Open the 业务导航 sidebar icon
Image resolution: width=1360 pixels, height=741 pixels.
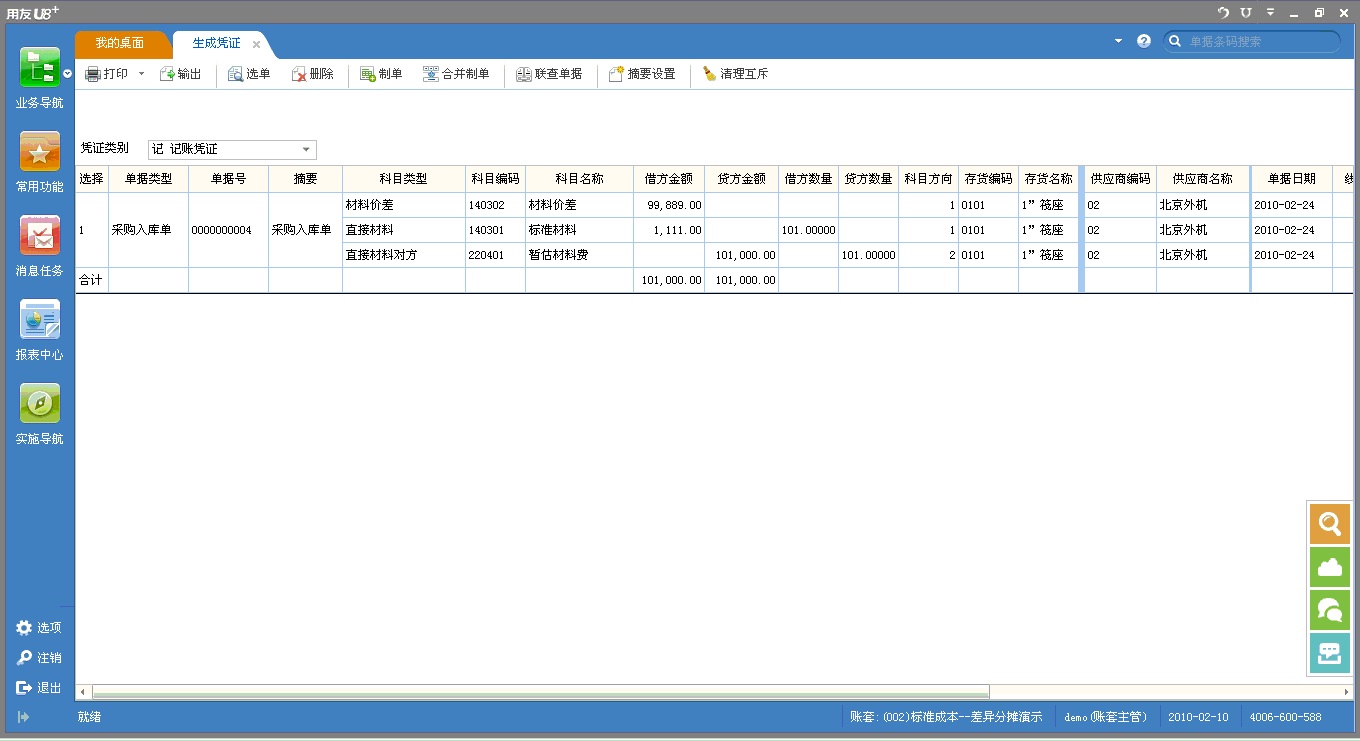[x=39, y=68]
